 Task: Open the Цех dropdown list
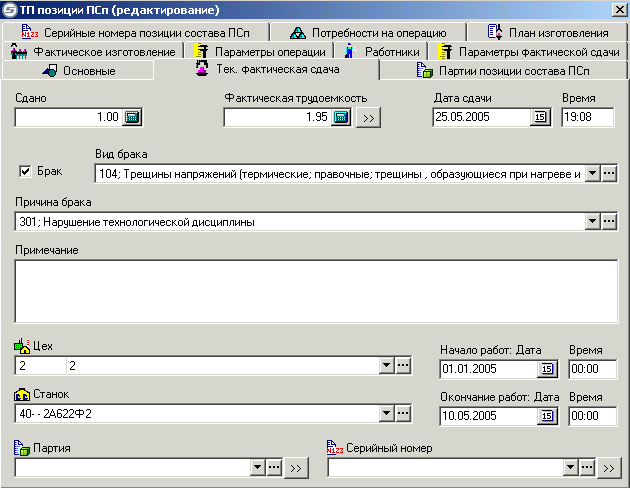387,366
